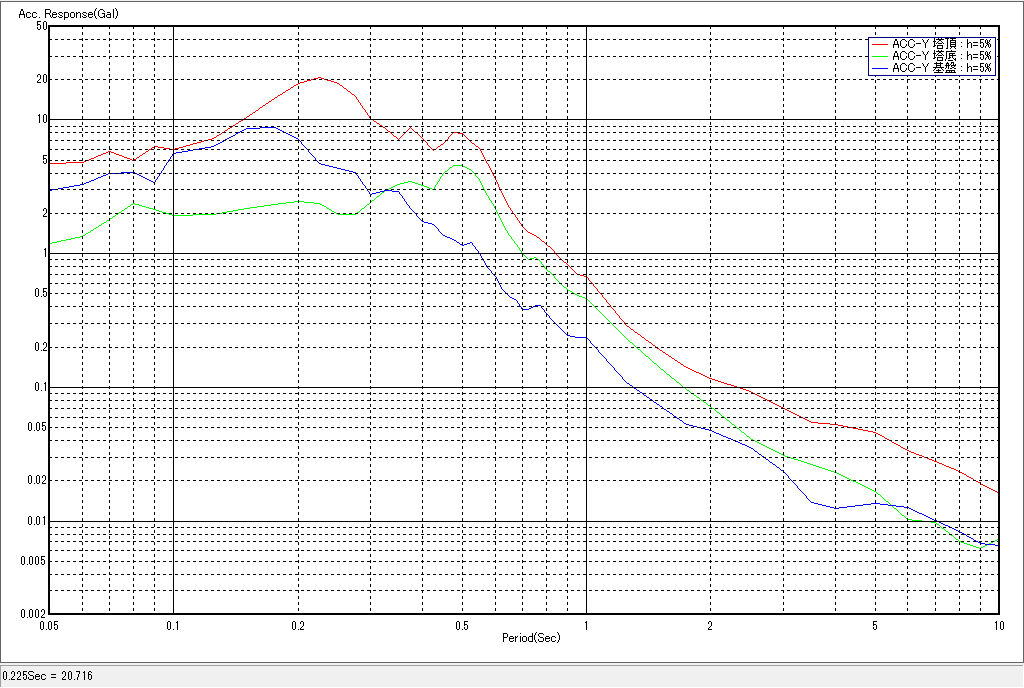Click the 0.01 tick label on the vertical axis
The height and width of the screenshot is (688, 1024).
(x=37, y=522)
